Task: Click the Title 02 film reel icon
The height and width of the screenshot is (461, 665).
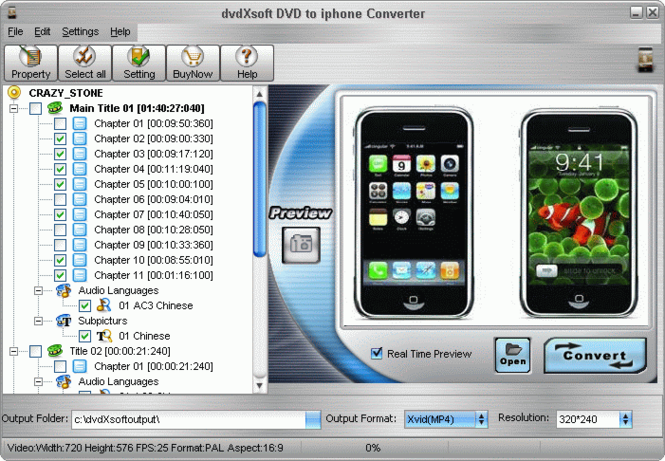Action: (x=55, y=351)
